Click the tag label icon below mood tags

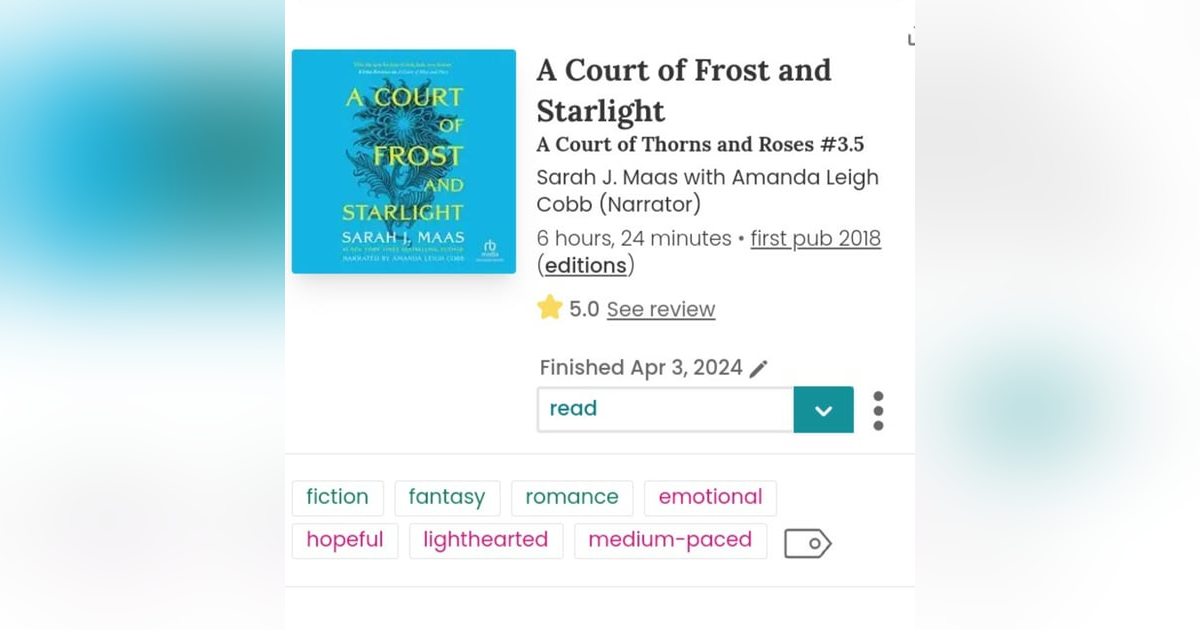[x=808, y=543]
